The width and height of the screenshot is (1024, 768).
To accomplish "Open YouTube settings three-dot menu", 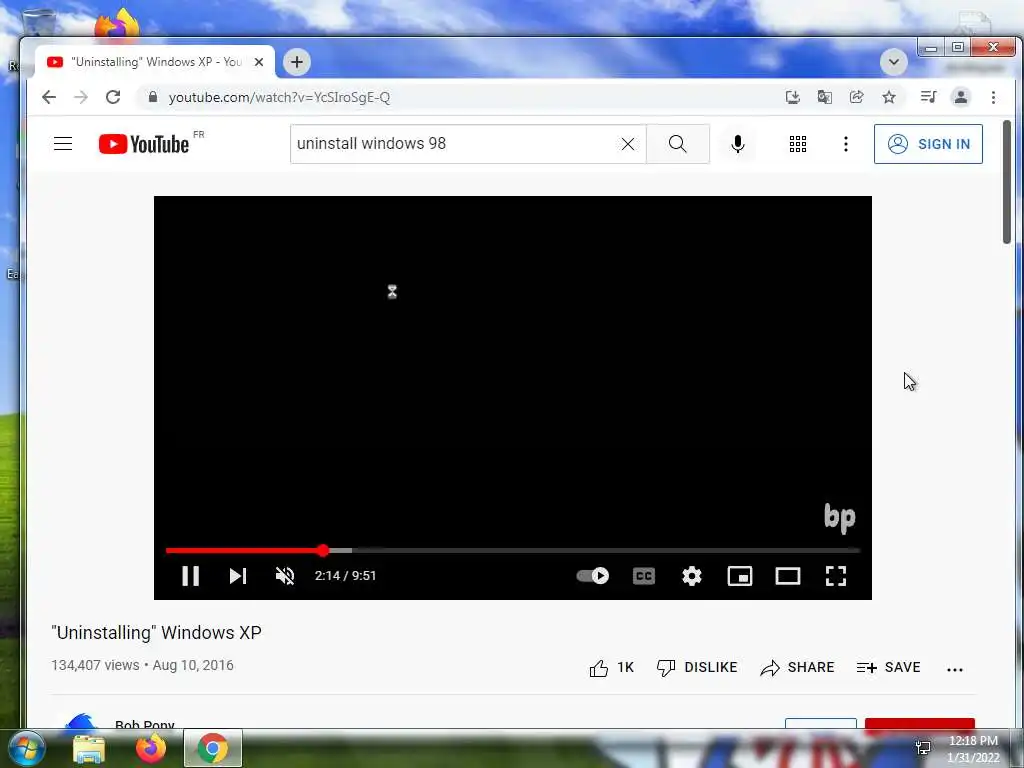I will pos(846,144).
